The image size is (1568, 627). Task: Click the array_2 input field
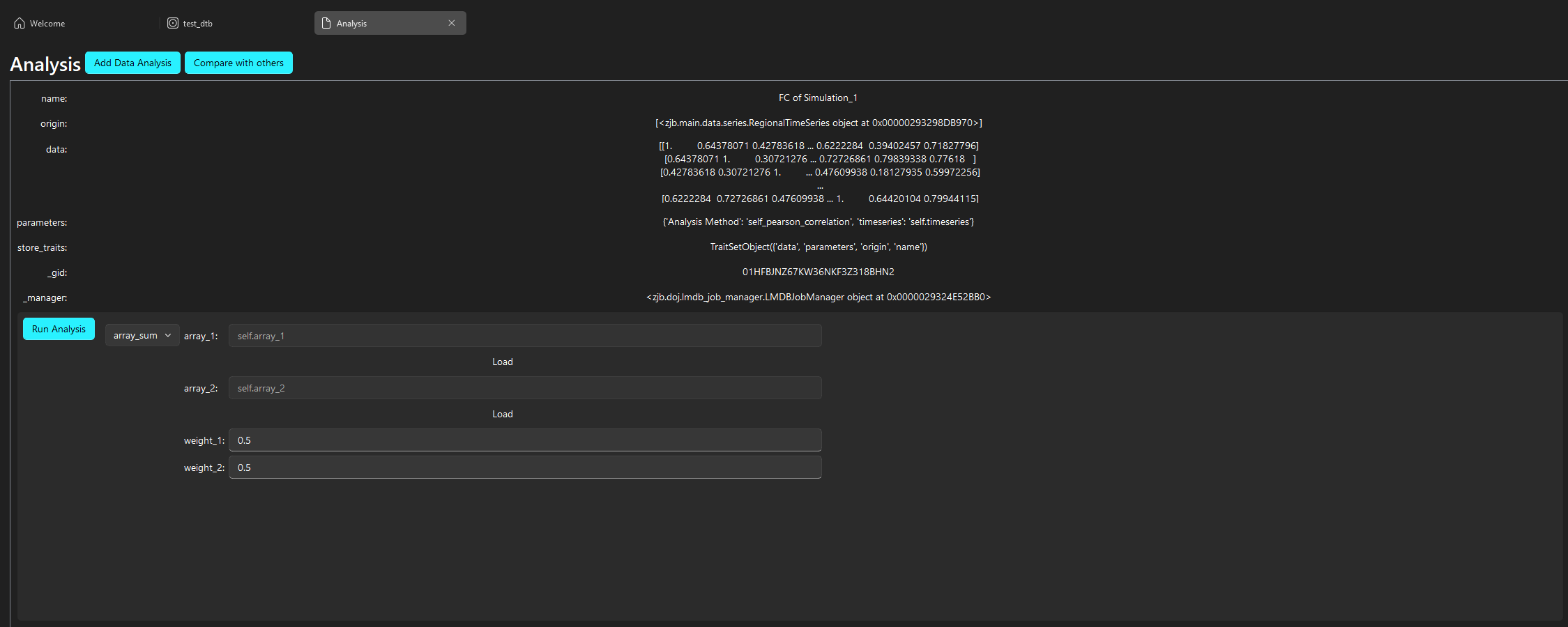point(525,388)
